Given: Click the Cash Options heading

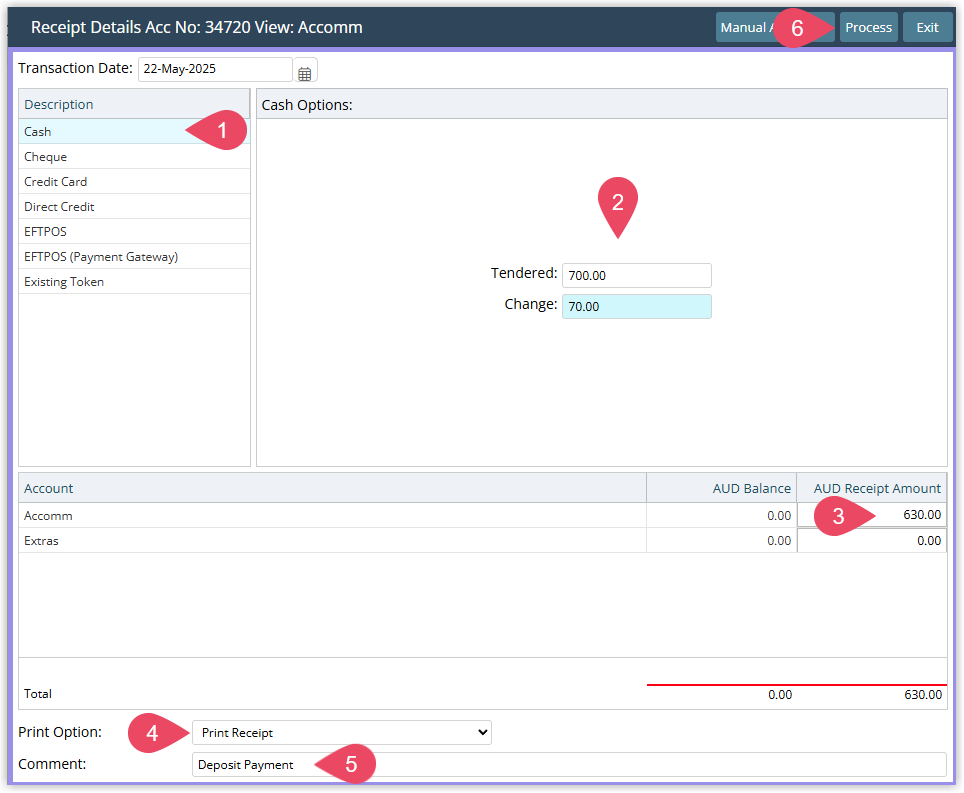Looking at the screenshot, I should [307, 105].
